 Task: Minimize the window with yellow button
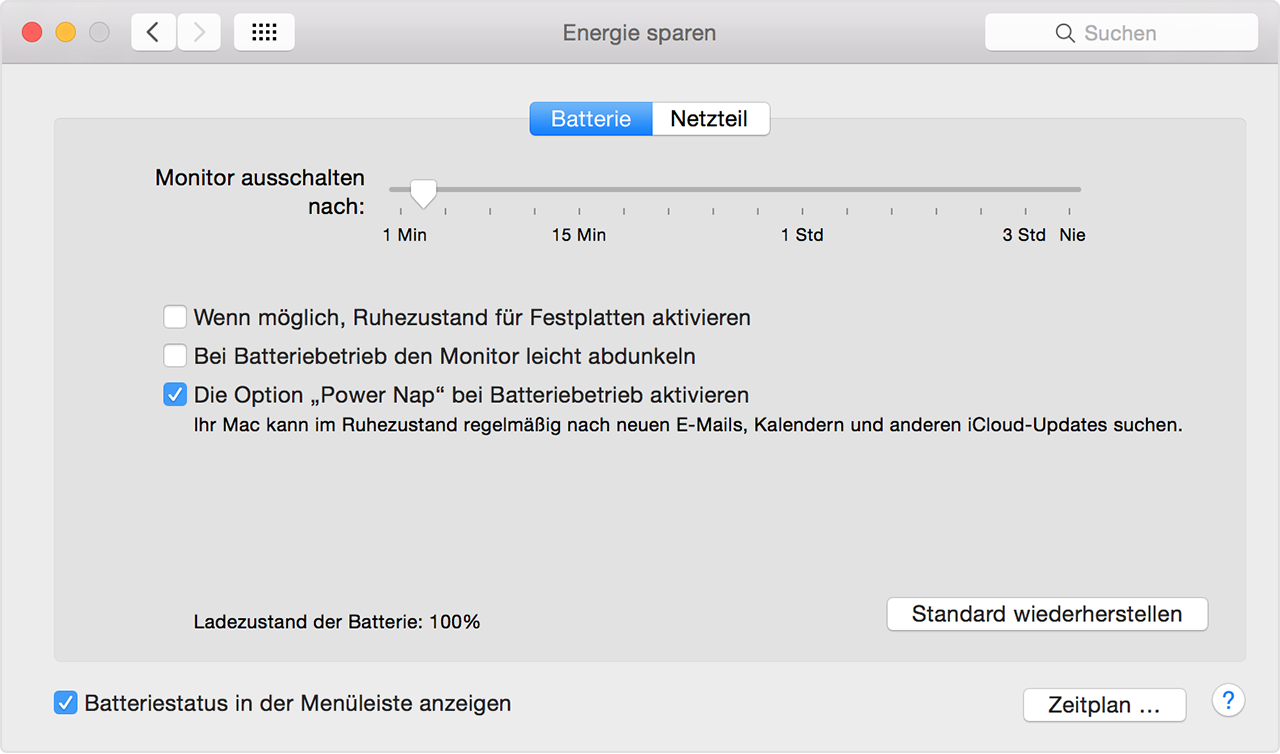[x=65, y=32]
